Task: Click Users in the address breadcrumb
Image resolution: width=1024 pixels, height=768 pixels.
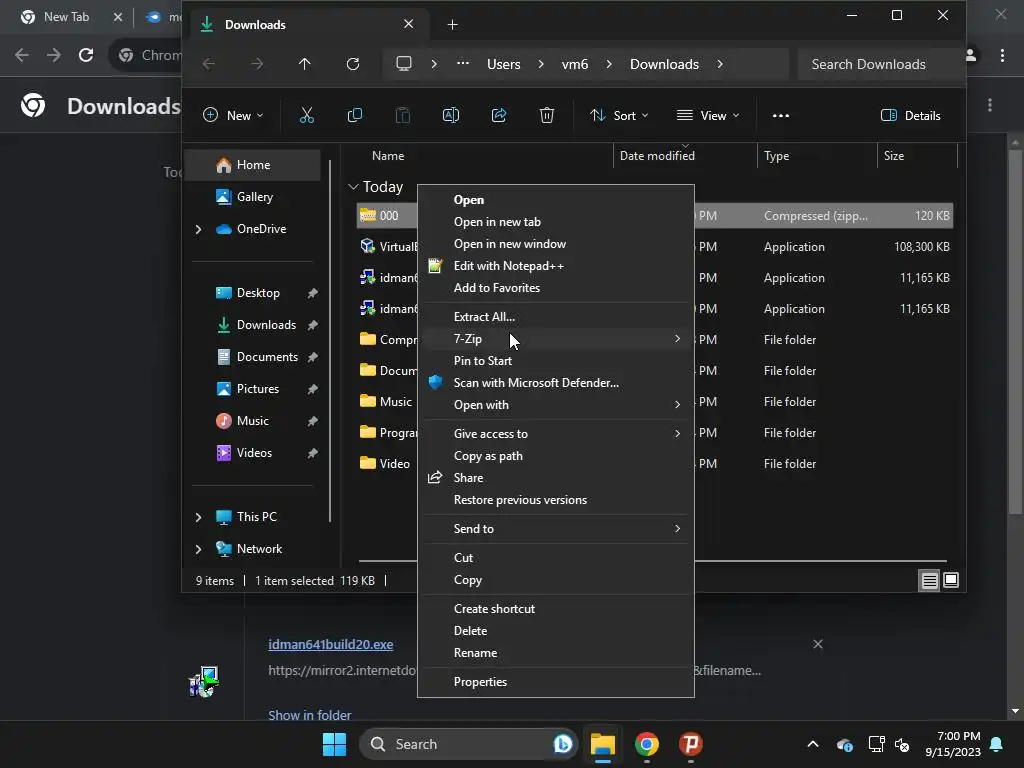Action: 504,64
